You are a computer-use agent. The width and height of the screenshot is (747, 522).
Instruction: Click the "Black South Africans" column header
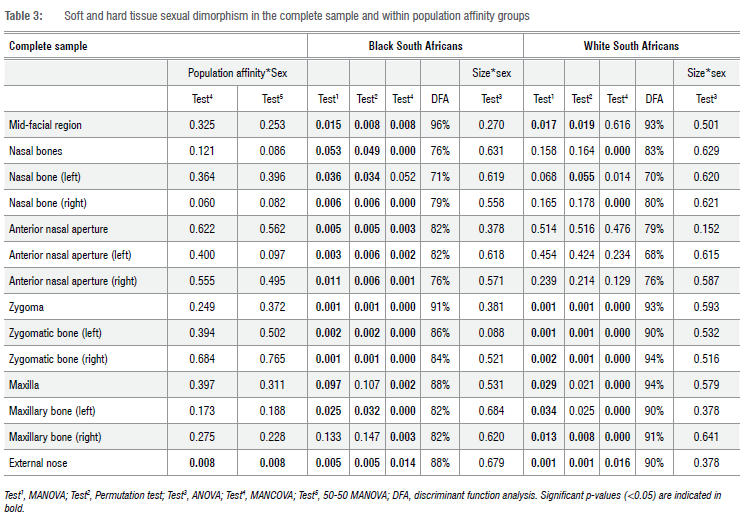(414, 46)
